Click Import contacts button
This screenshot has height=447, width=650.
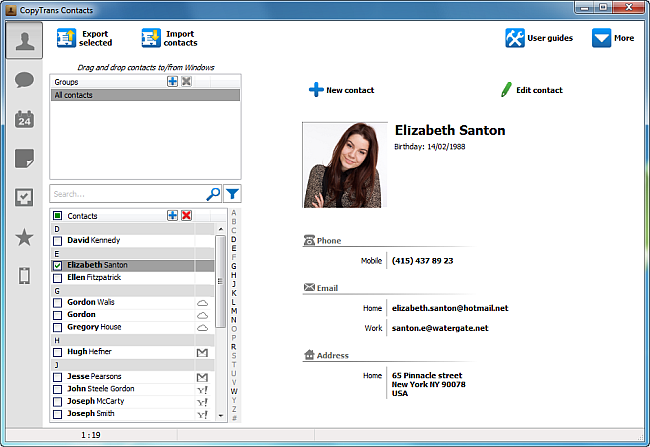point(170,38)
